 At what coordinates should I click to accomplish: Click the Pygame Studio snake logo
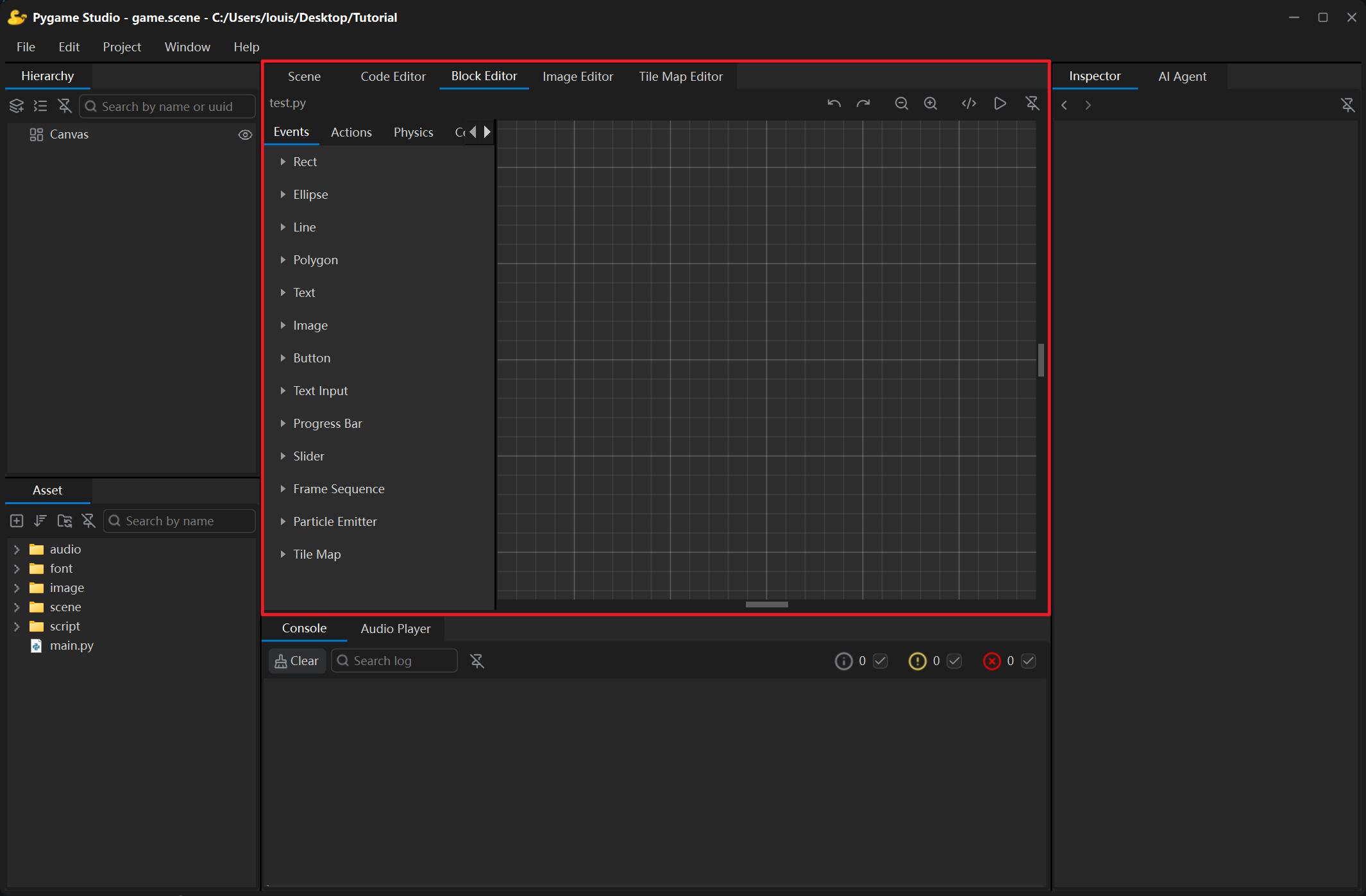coord(17,17)
